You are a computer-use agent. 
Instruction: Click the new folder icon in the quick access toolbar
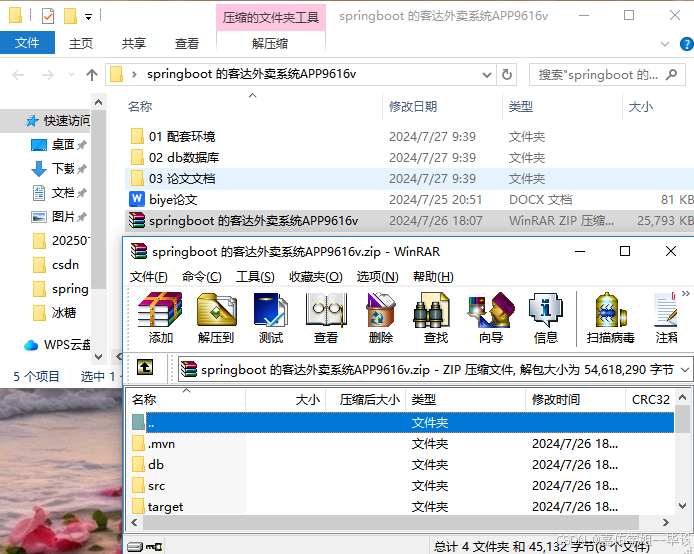[70, 16]
